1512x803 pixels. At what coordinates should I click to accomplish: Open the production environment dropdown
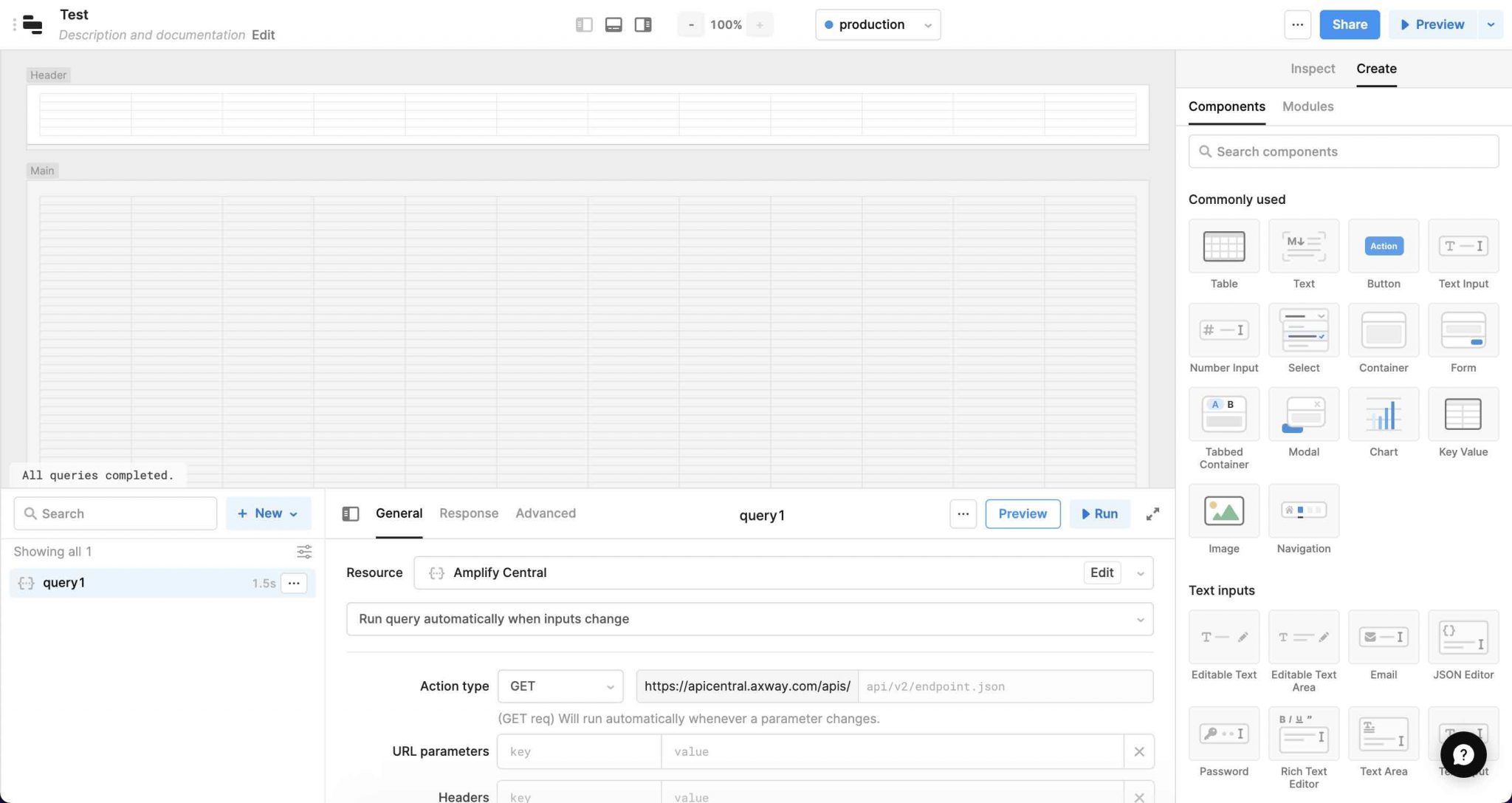877,24
